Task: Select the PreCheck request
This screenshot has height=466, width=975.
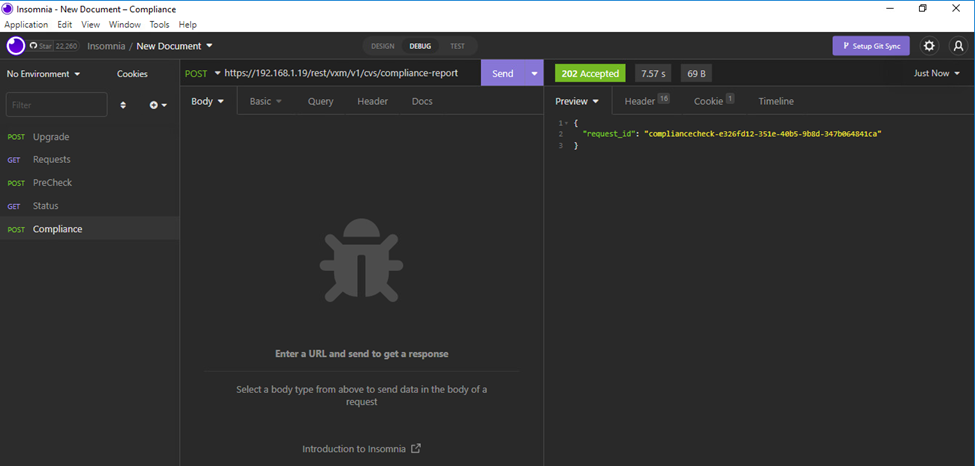Action: [52, 183]
